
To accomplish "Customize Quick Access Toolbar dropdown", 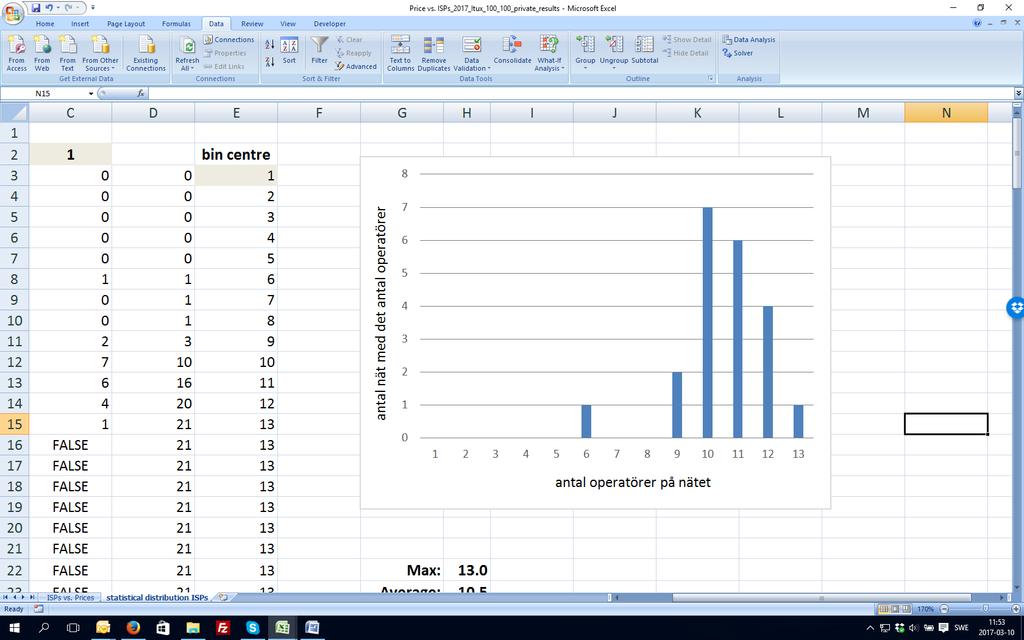I will pos(93,8).
